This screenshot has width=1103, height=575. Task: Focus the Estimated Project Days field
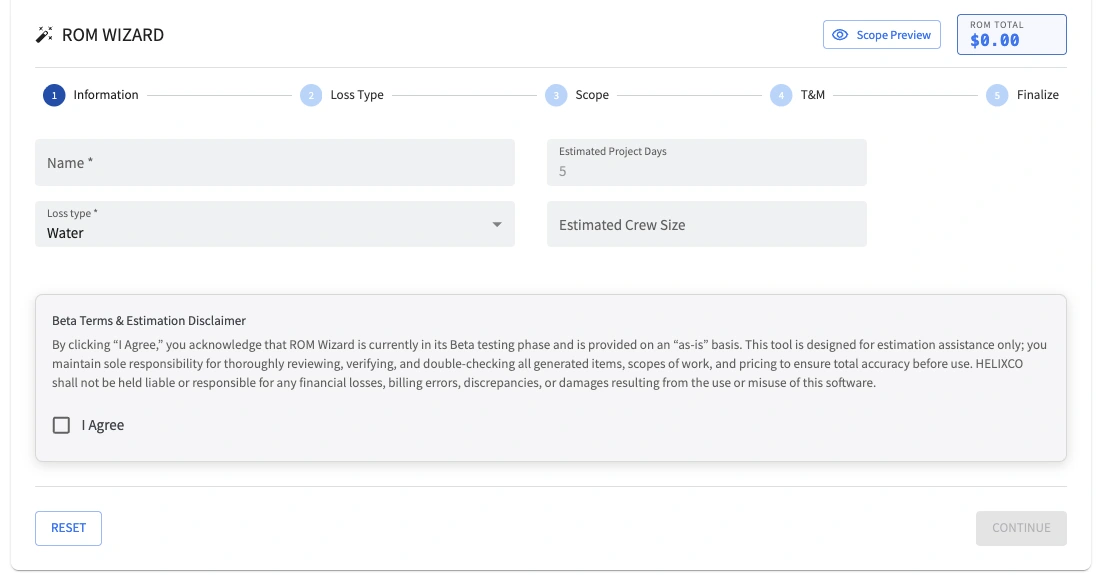[707, 163]
